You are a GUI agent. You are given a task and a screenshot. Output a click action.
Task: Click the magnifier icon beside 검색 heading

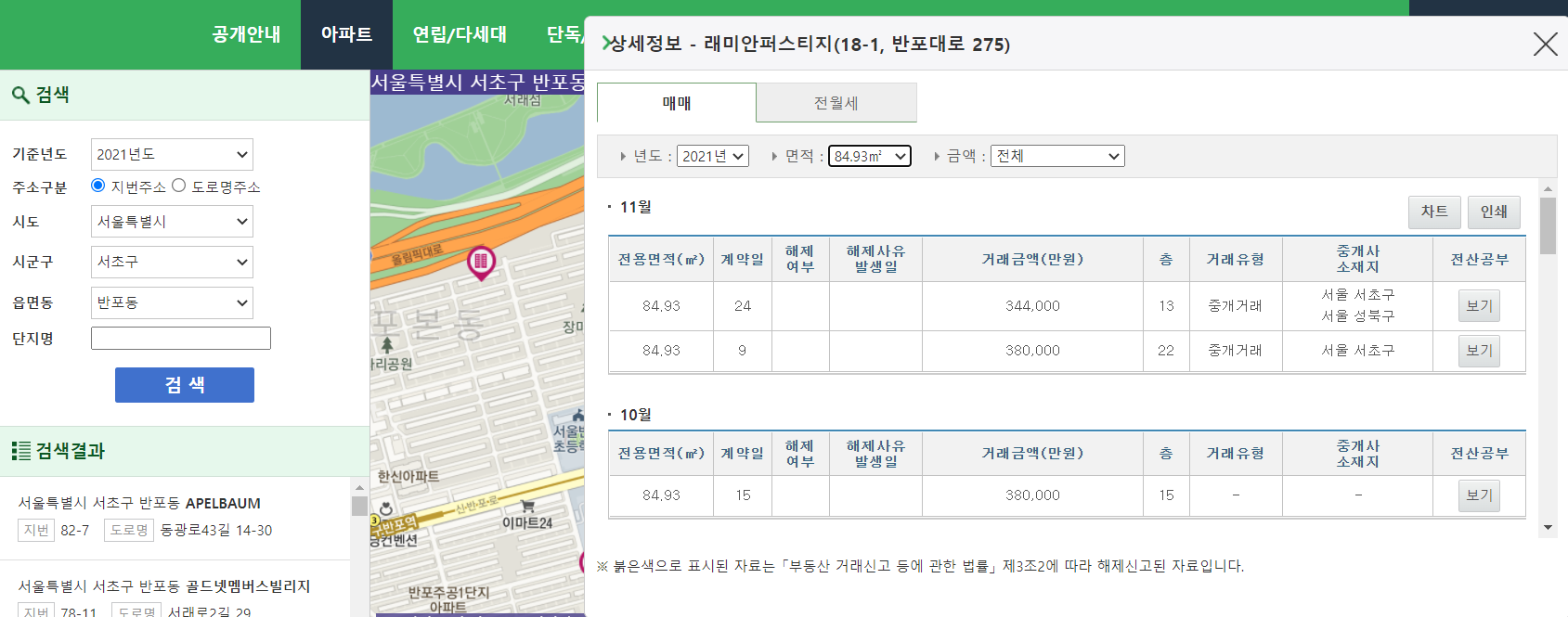click(x=20, y=95)
